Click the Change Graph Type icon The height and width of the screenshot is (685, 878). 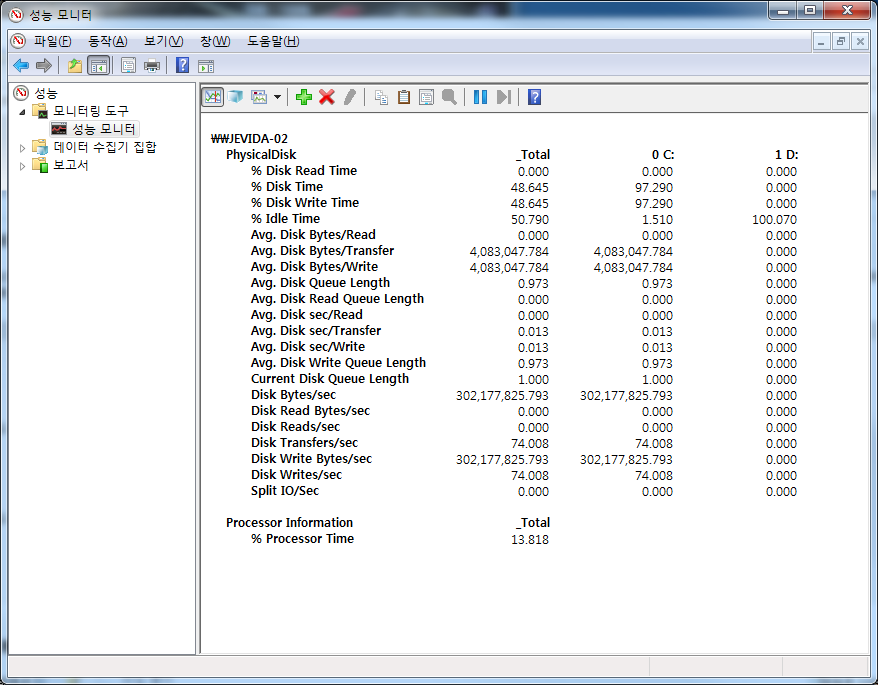[x=259, y=97]
